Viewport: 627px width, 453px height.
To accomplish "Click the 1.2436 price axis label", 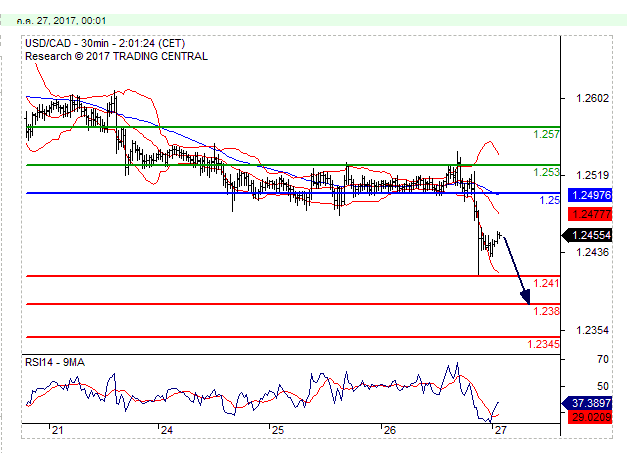I will 592,252.
